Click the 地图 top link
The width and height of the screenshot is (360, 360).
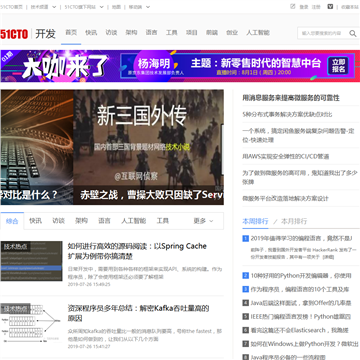[116, 7]
